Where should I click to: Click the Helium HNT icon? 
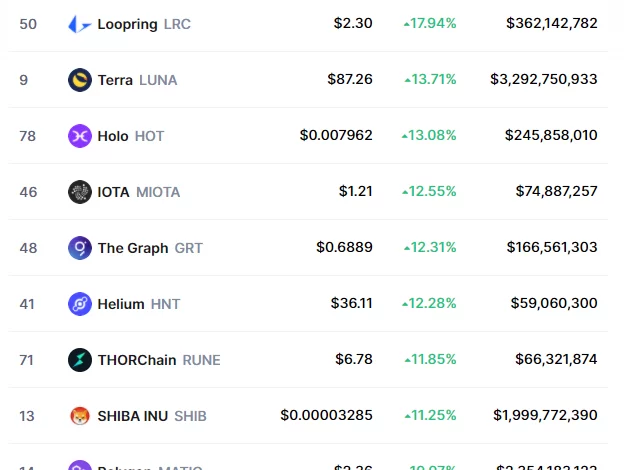click(79, 303)
